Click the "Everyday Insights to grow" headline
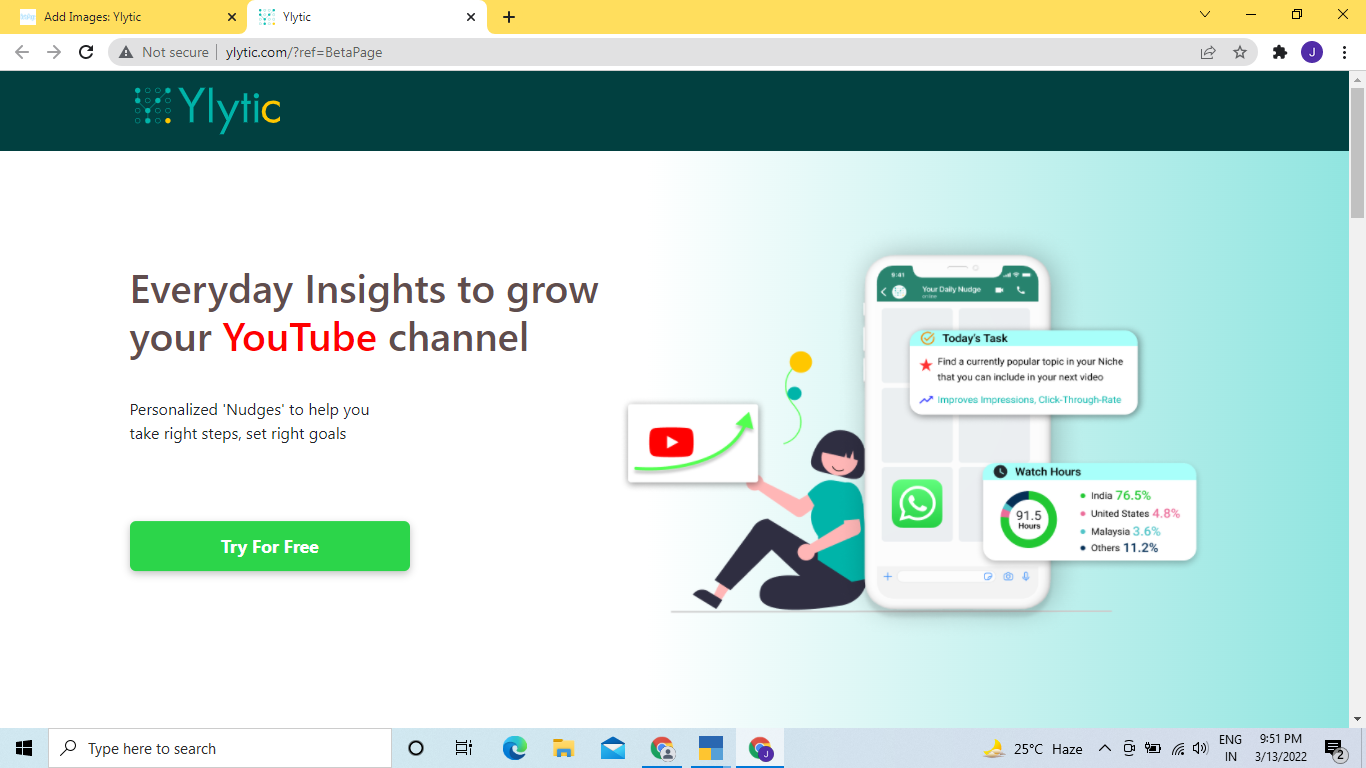This screenshot has width=1366, height=768. [x=364, y=290]
